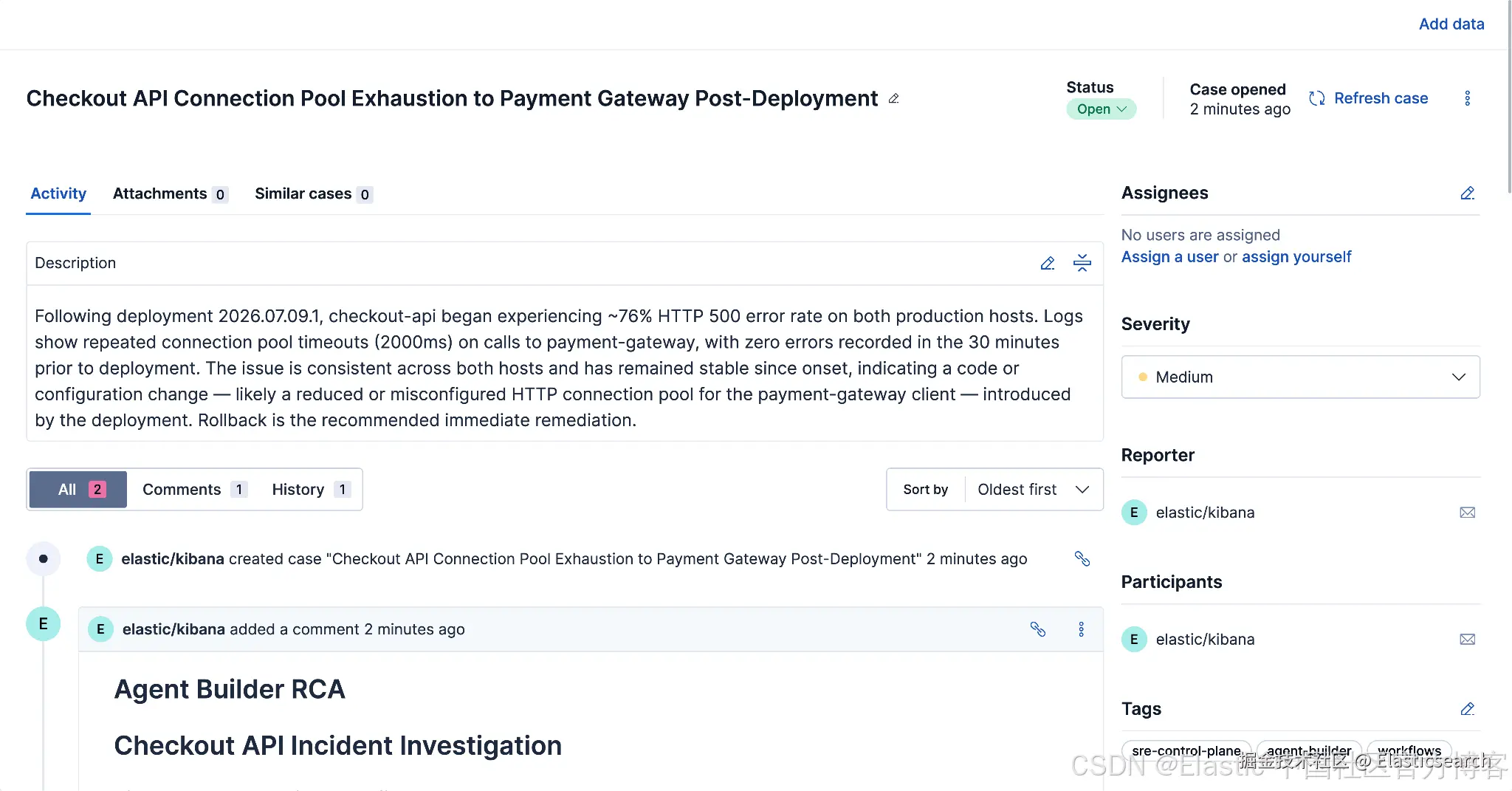Click the assign yourself link
Viewport: 1512px width, 791px height.
click(x=1296, y=257)
